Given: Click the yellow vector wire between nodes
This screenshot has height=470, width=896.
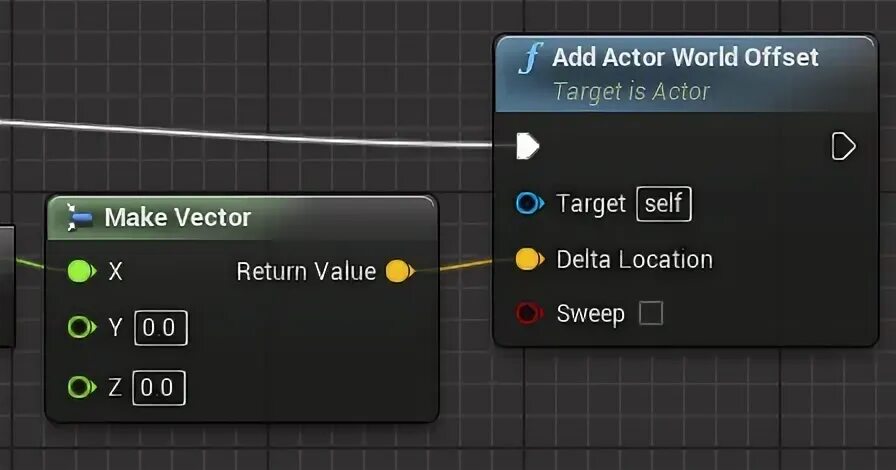Looking at the screenshot, I should point(454,266).
